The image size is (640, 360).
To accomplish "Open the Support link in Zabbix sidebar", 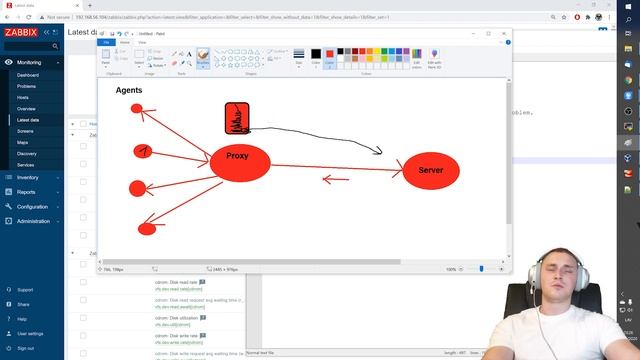I will point(25,290).
